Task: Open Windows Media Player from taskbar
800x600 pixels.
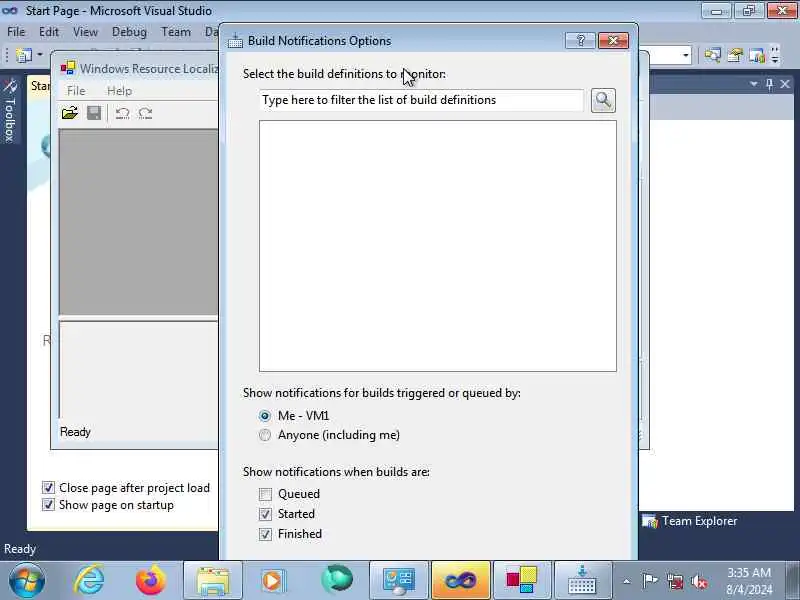Action: [274, 581]
